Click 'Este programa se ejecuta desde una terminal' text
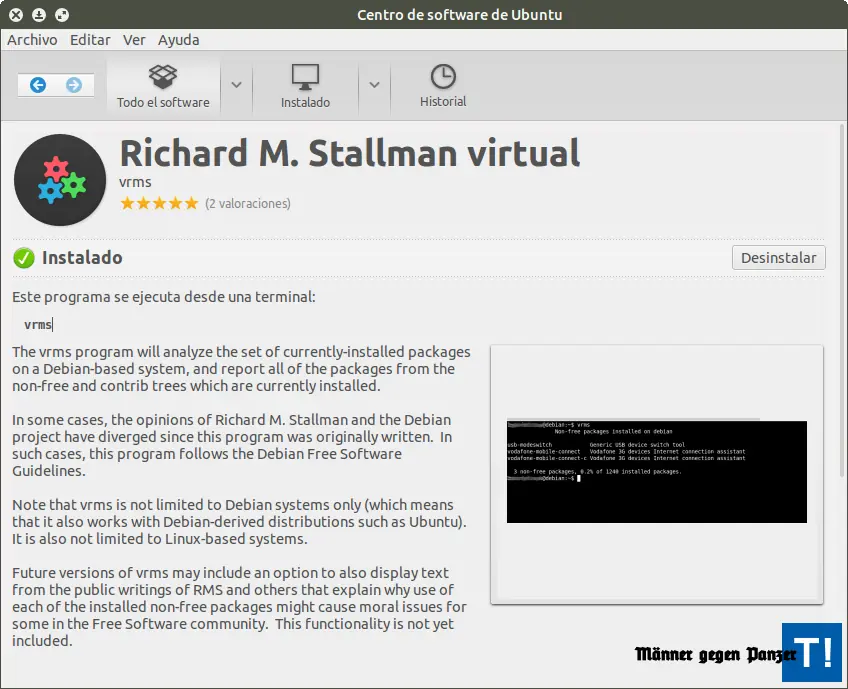The height and width of the screenshot is (689, 848). coord(163,297)
